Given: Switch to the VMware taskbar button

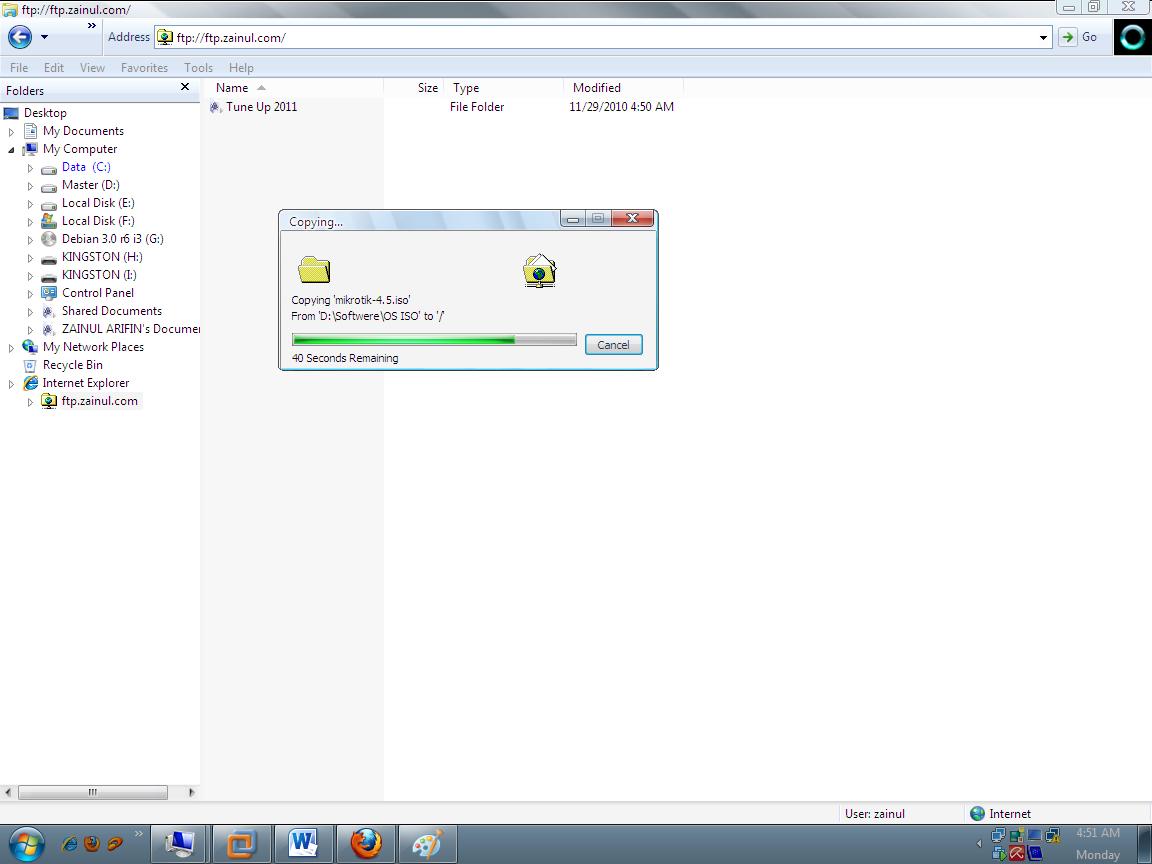Looking at the screenshot, I should (x=242, y=843).
